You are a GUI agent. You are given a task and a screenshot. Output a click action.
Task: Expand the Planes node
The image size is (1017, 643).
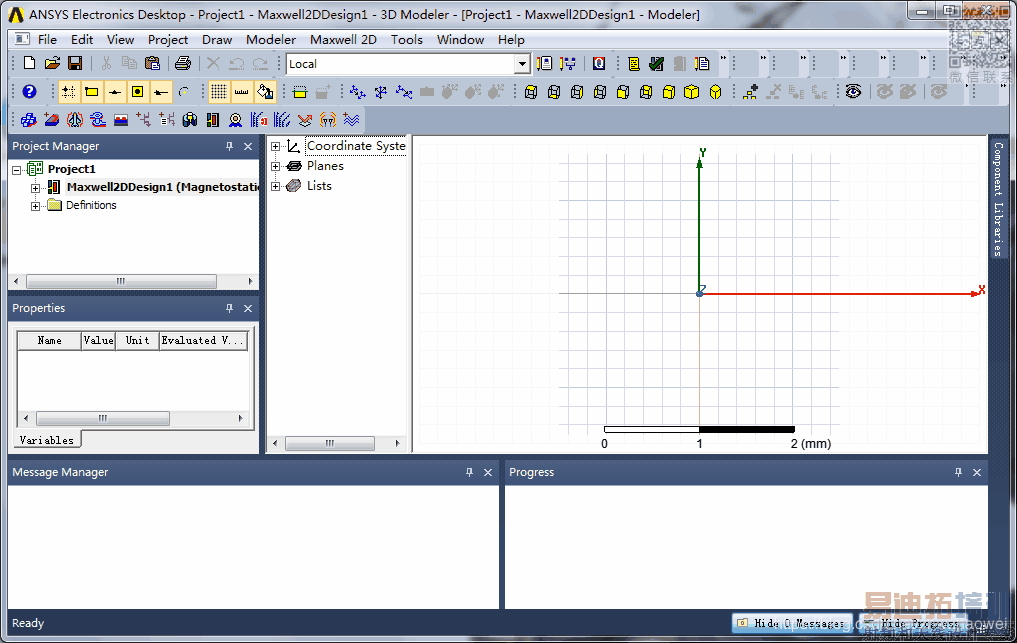click(276, 166)
